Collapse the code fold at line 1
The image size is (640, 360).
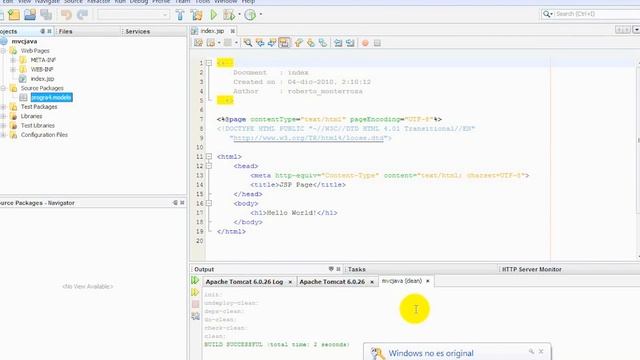(x=209, y=63)
